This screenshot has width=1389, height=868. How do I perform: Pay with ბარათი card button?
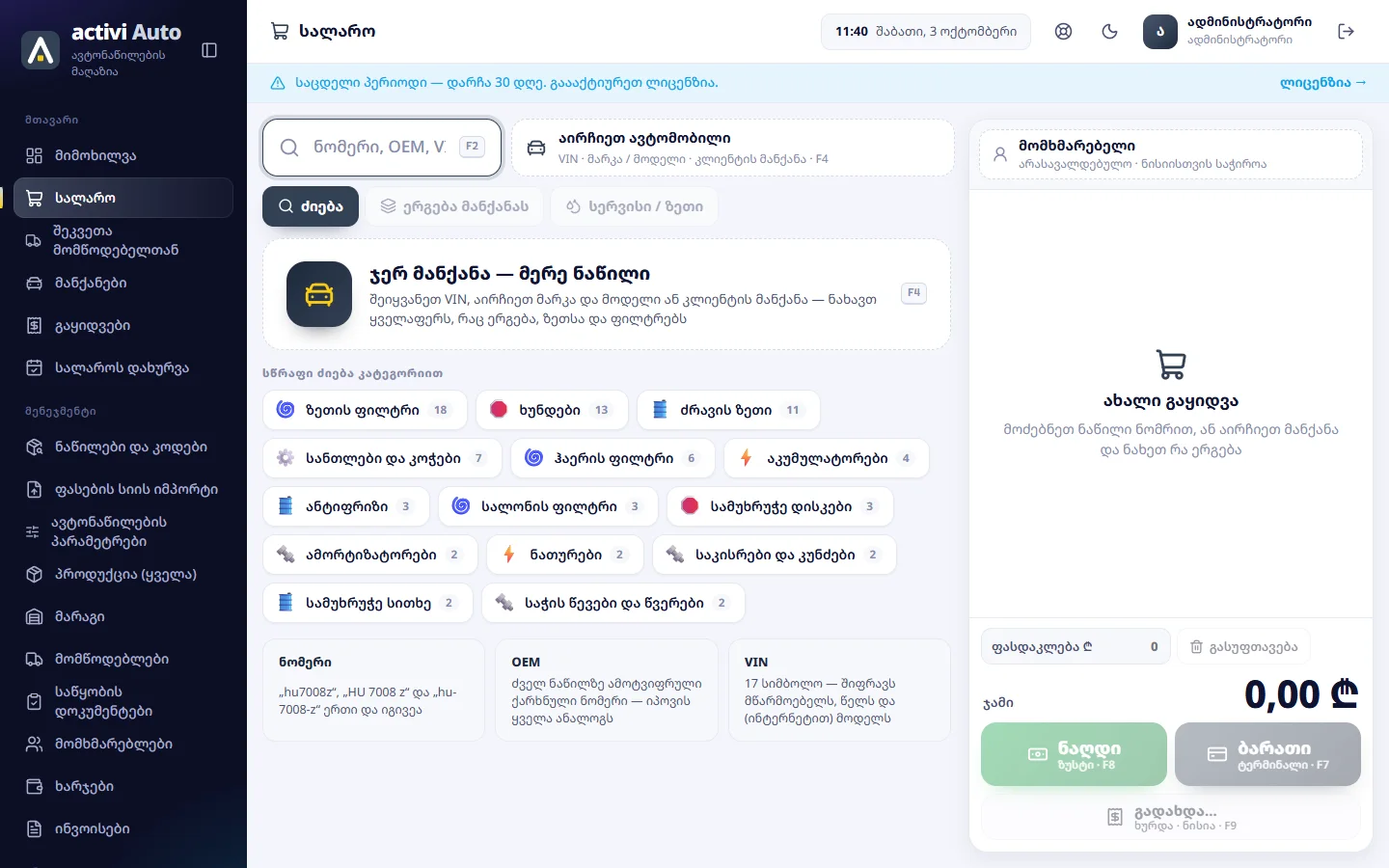point(1267,754)
